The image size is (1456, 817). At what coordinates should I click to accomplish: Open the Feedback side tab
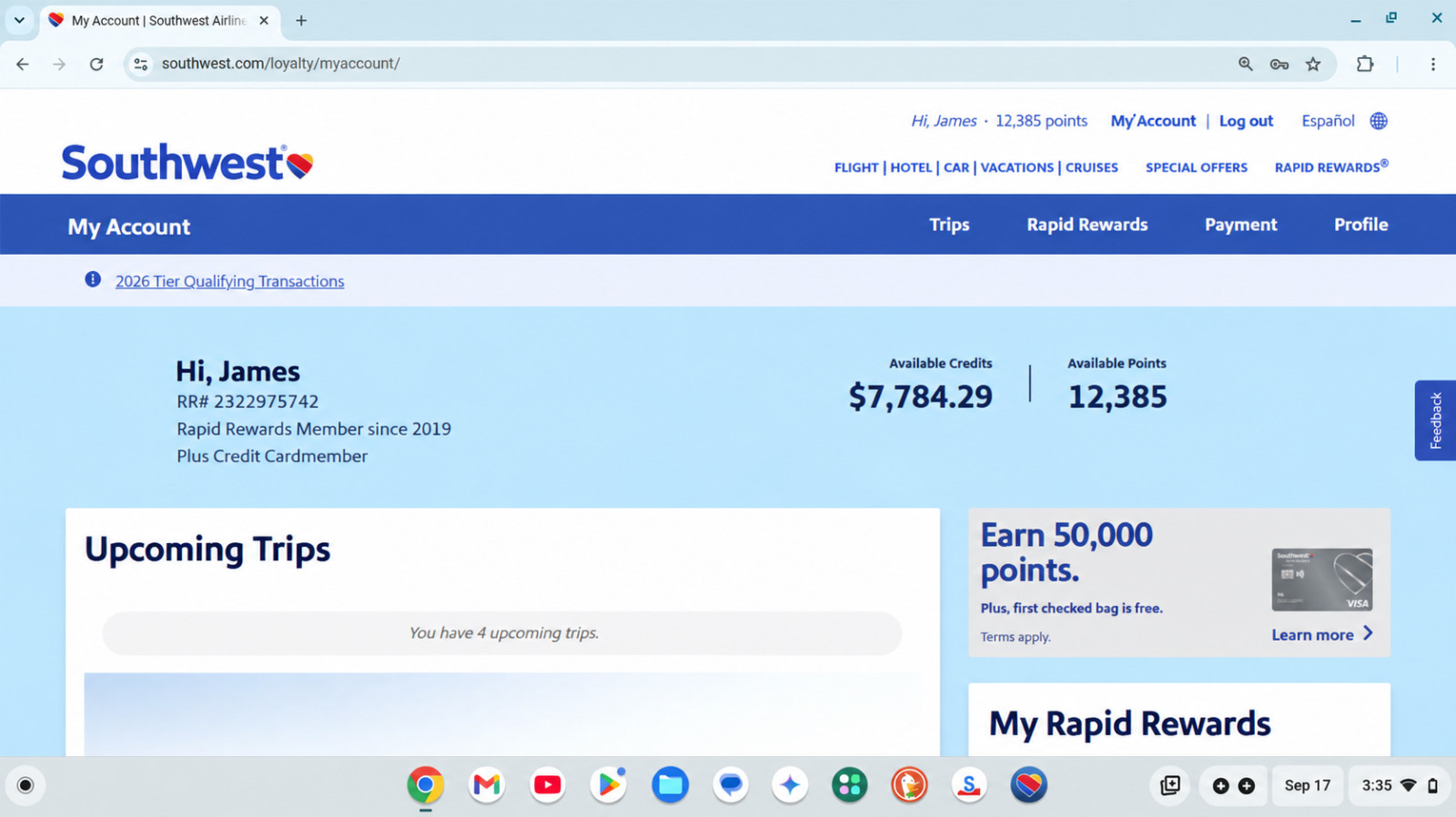tap(1435, 420)
